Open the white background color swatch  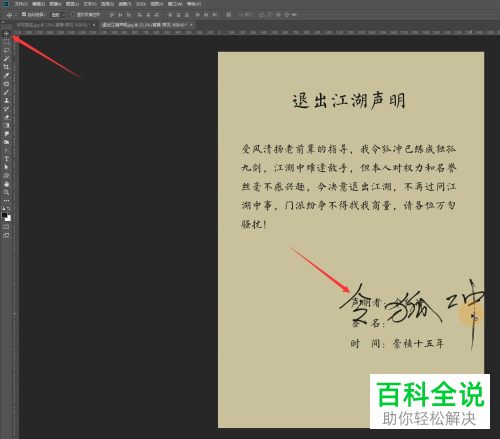(9, 219)
